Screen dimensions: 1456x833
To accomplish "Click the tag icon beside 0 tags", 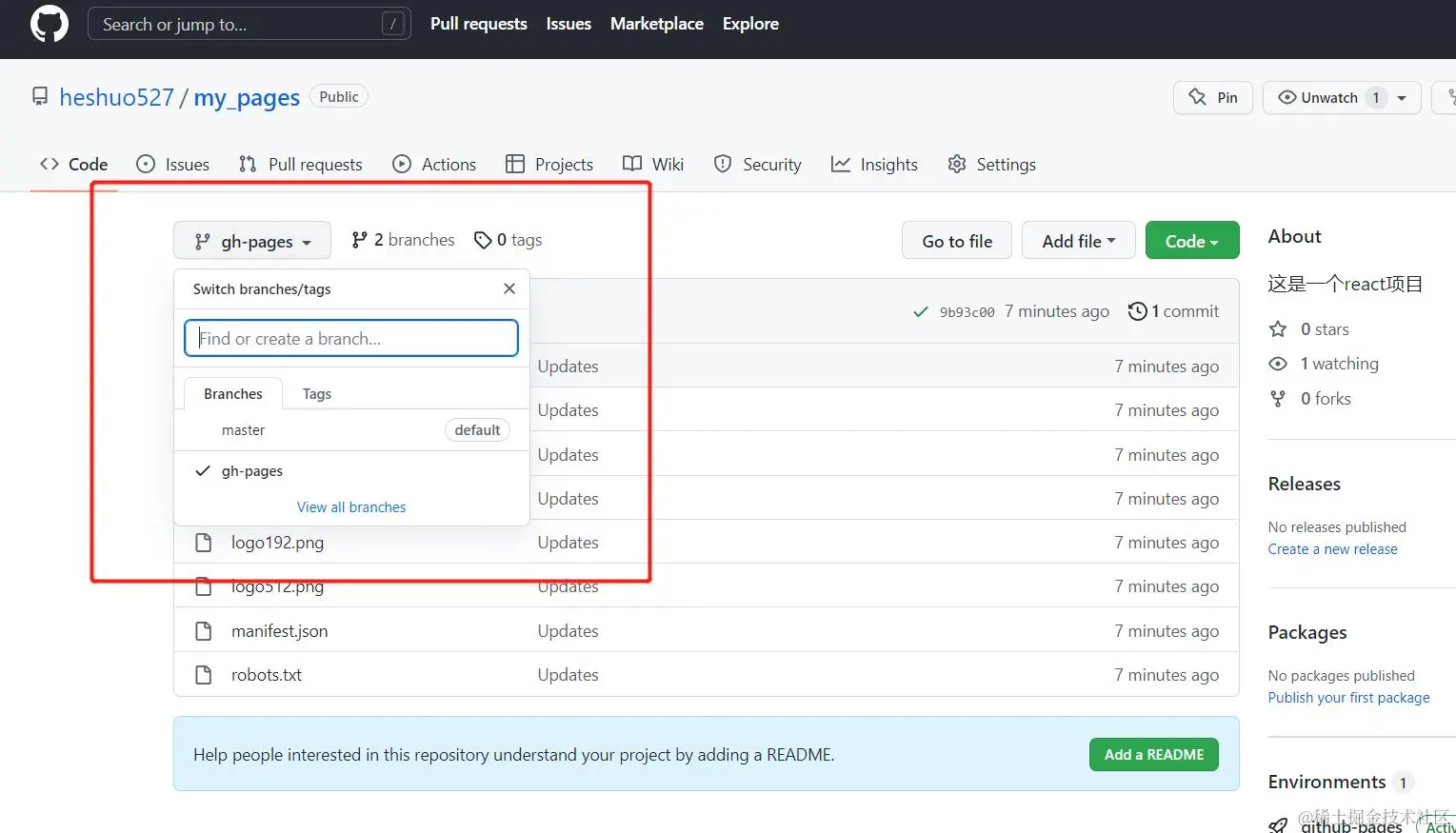I will (483, 240).
